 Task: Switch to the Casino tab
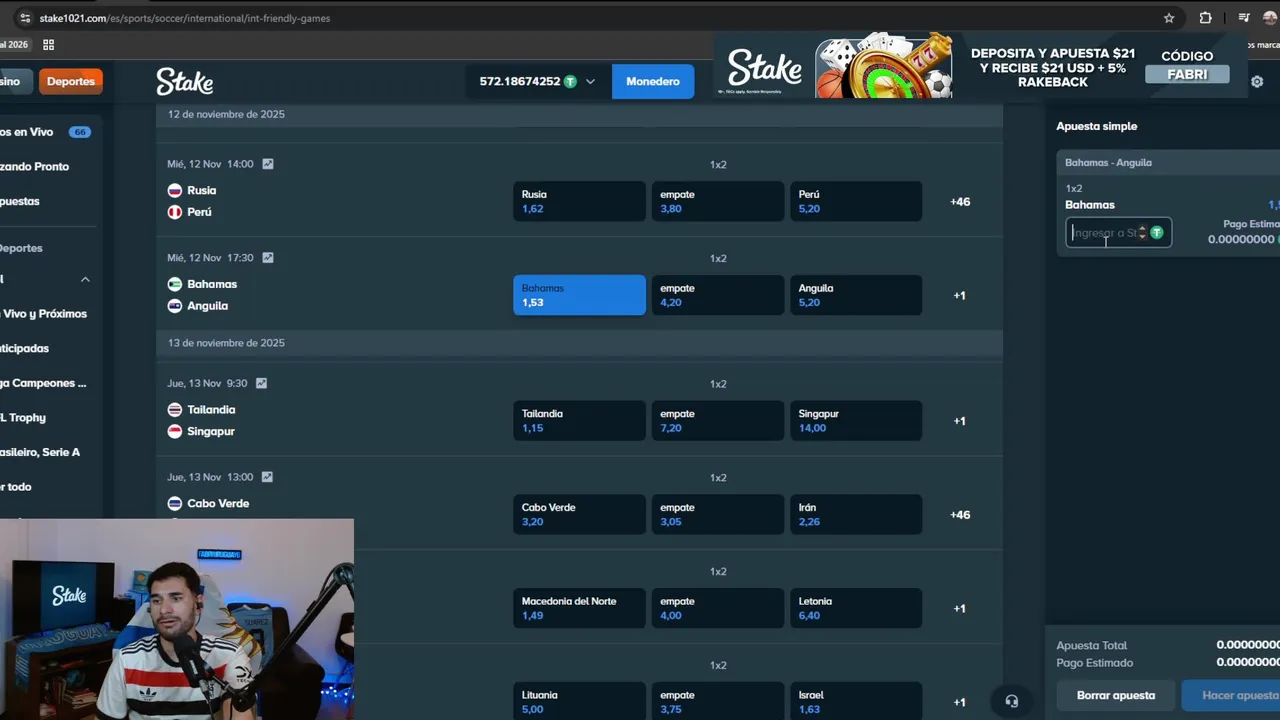[14, 82]
